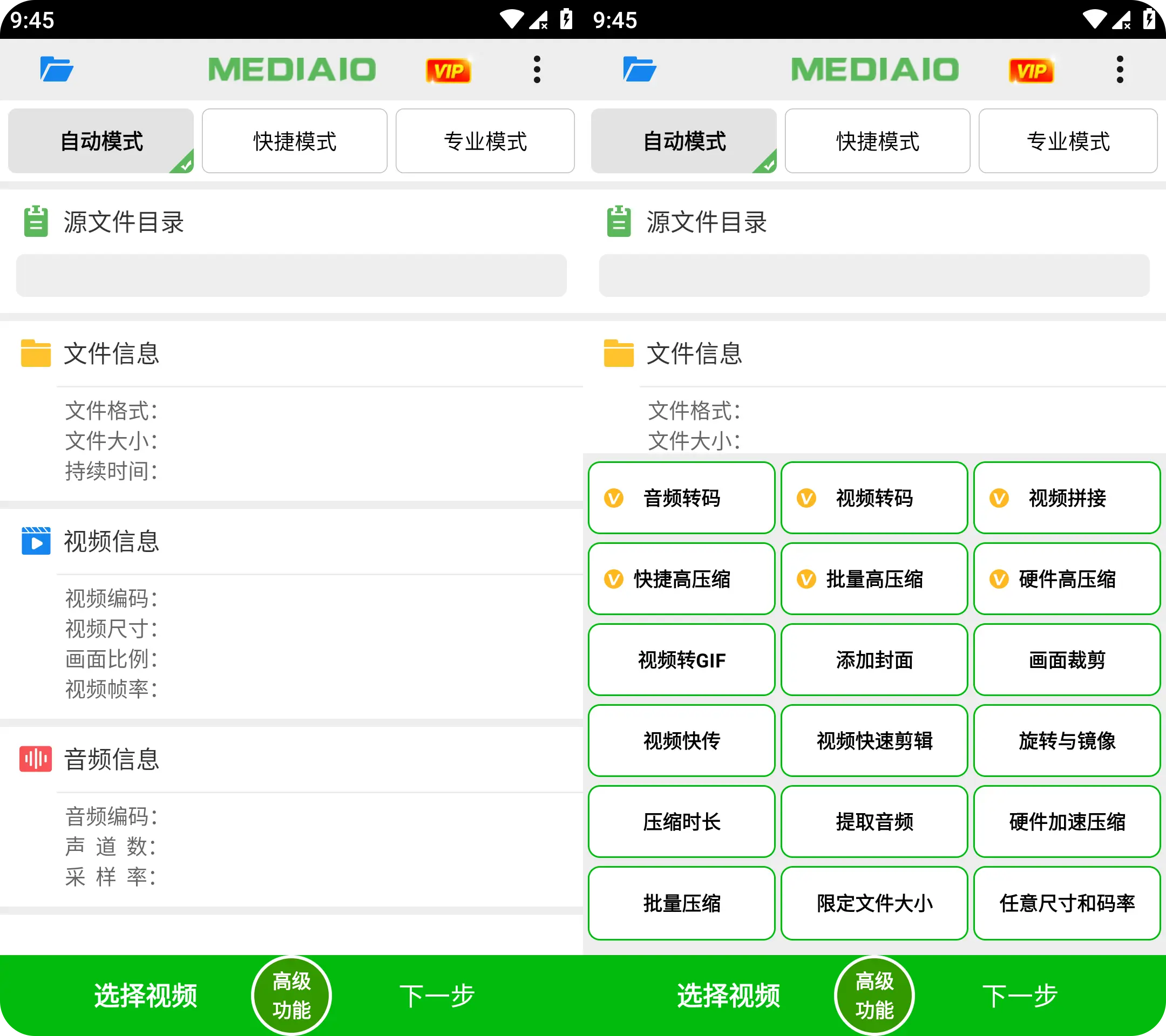Select 自动模式 tab on left screen
Screen dimensions: 1166x1036
[x=101, y=141]
